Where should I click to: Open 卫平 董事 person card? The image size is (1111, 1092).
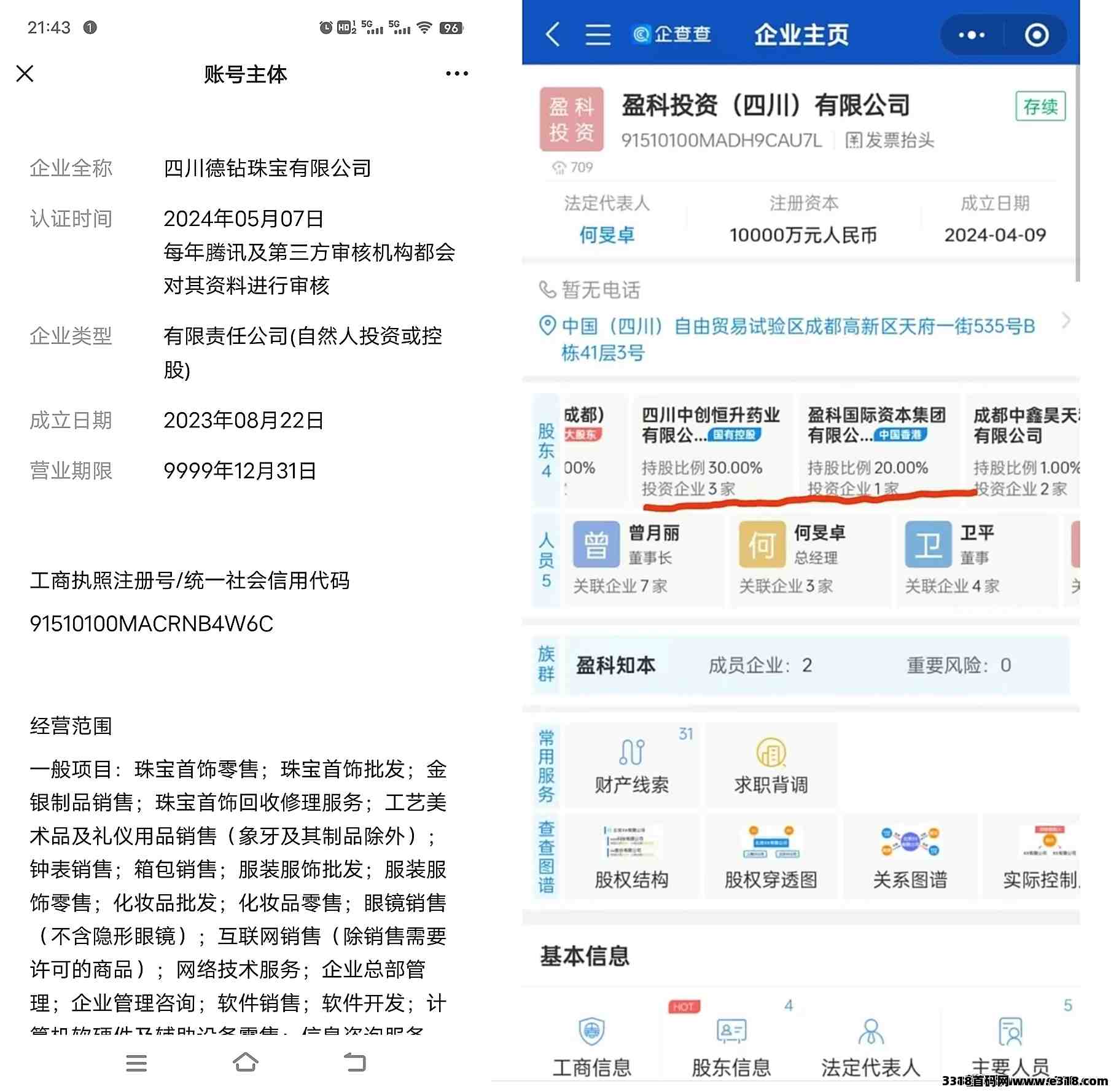coord(977,560)
